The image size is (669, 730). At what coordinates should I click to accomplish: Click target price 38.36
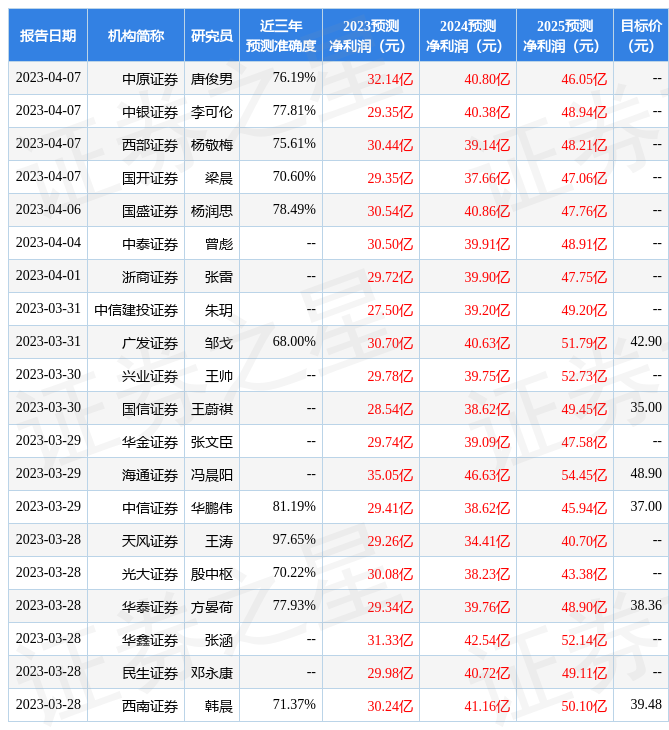point(646,606)
